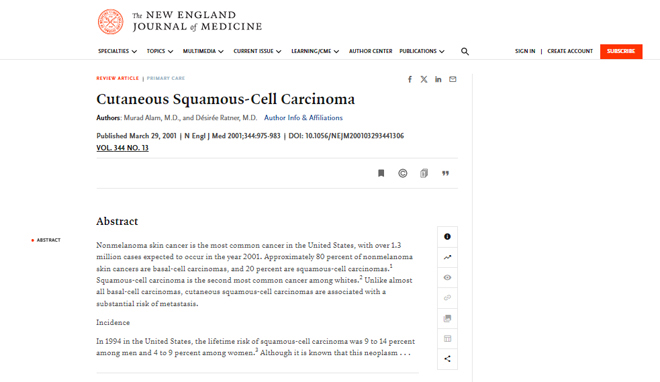Open Vol. 344 No. 13 issue link
660x382 pixels.
[122, 148]
